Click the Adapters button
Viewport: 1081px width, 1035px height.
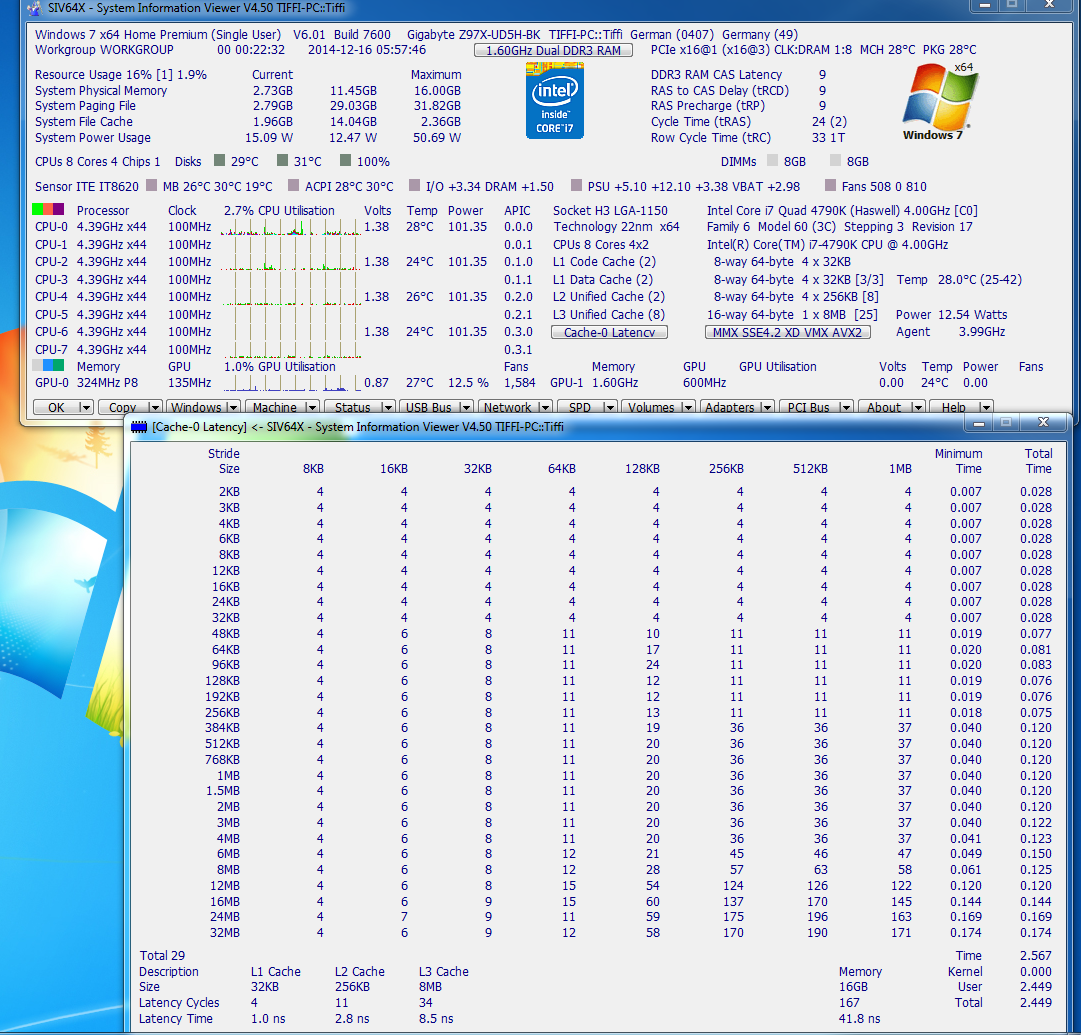(729, 407)
